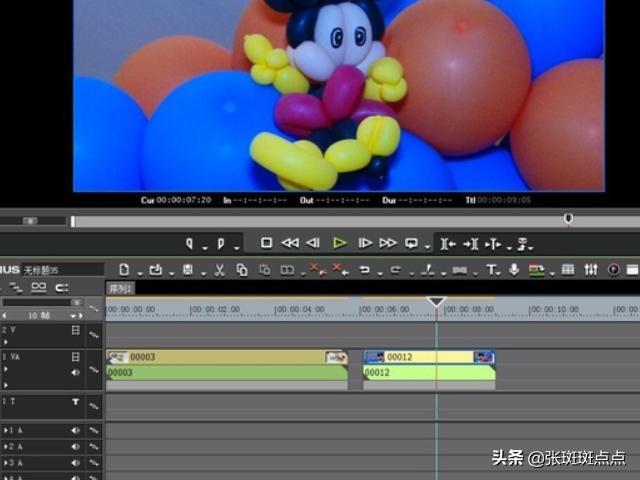Open dropdown beside Set Out icon
This screenshot has width=640, height=480.
pyautogui.click(x=237, y=247)
